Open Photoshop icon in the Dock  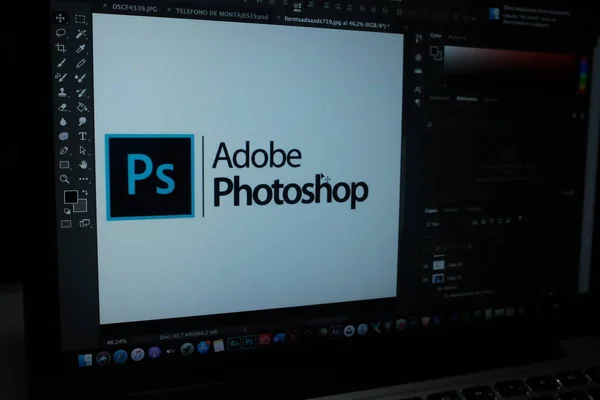[249, 341]
